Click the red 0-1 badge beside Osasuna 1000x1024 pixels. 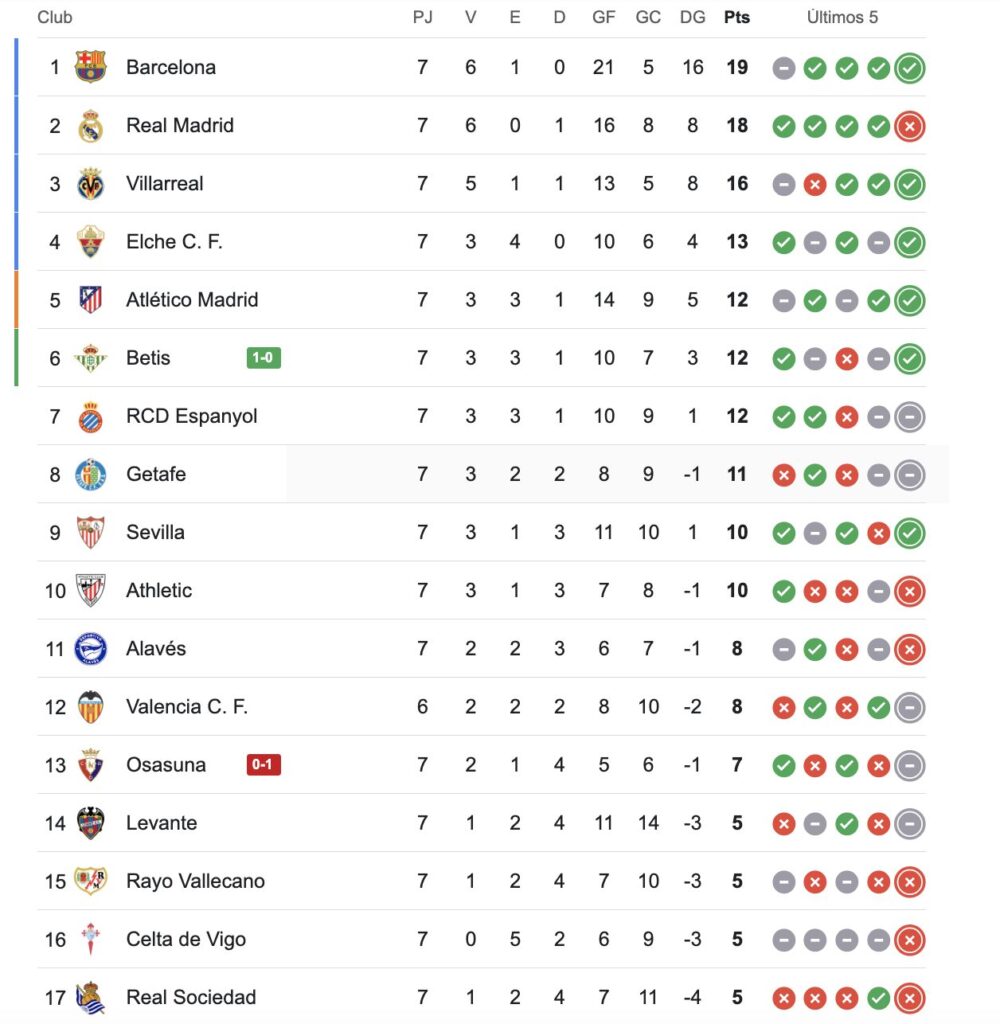(263, 765)
